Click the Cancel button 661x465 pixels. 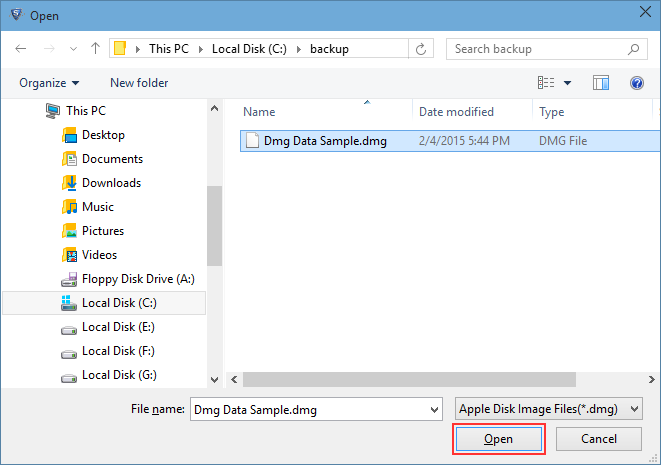click(x=598, y=439)
